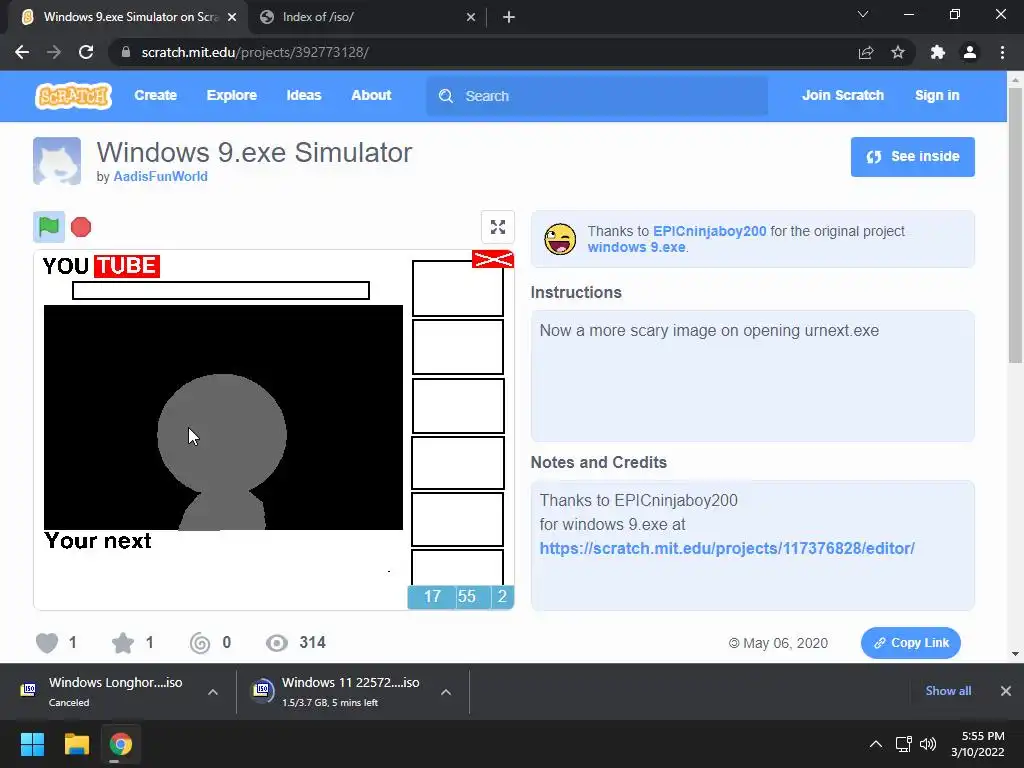Viewport: 1024px width, 768px height.
Task: Open File Explorer from the taskbar
Action: [76, 744]
